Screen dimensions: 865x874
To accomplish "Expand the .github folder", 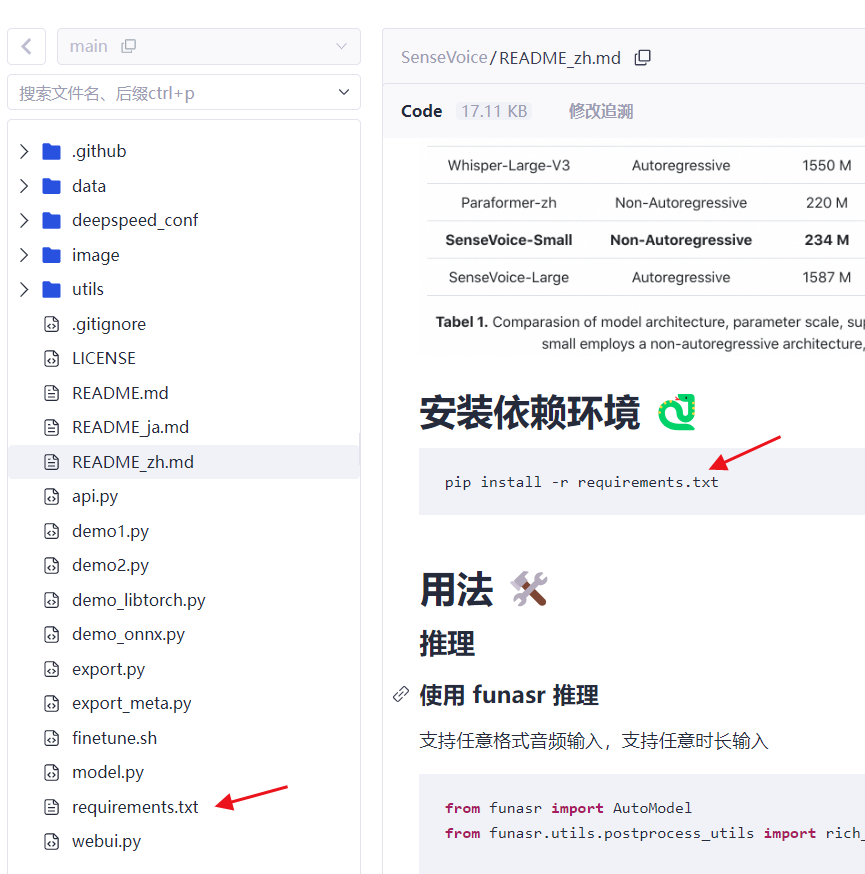I will point(22,150).
